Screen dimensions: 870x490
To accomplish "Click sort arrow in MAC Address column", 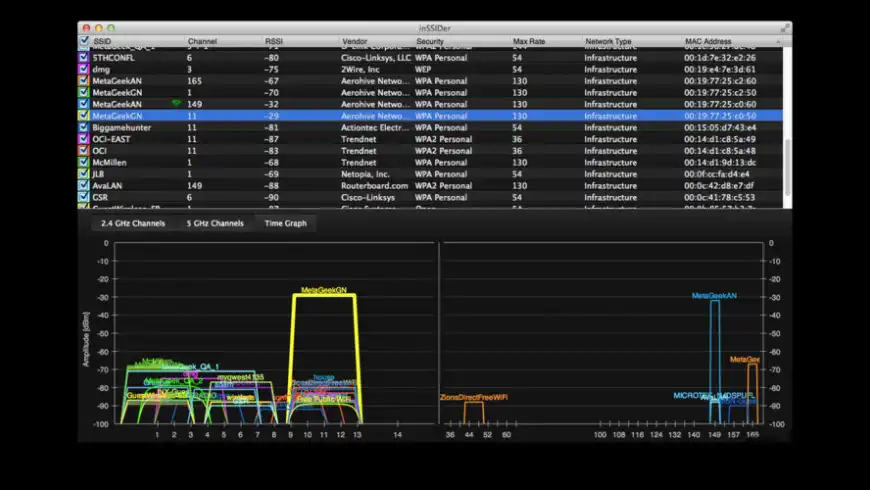I will (x=778, y=42).
